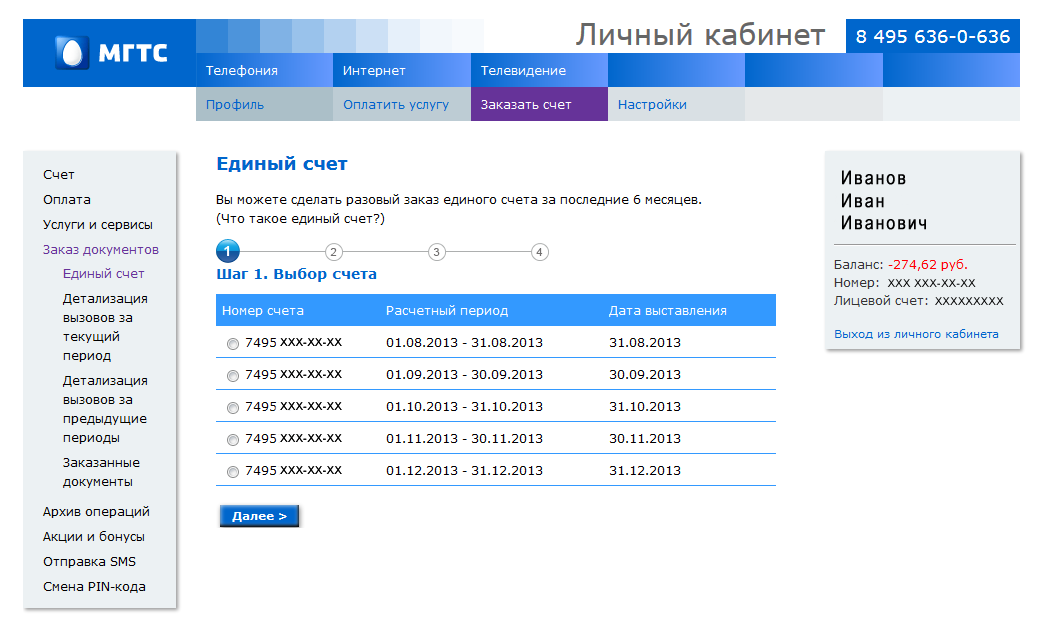This screenshot has width=1050, height=630.
Task: Click step 2 circle in progress indicator
Action: pos(333,252)
